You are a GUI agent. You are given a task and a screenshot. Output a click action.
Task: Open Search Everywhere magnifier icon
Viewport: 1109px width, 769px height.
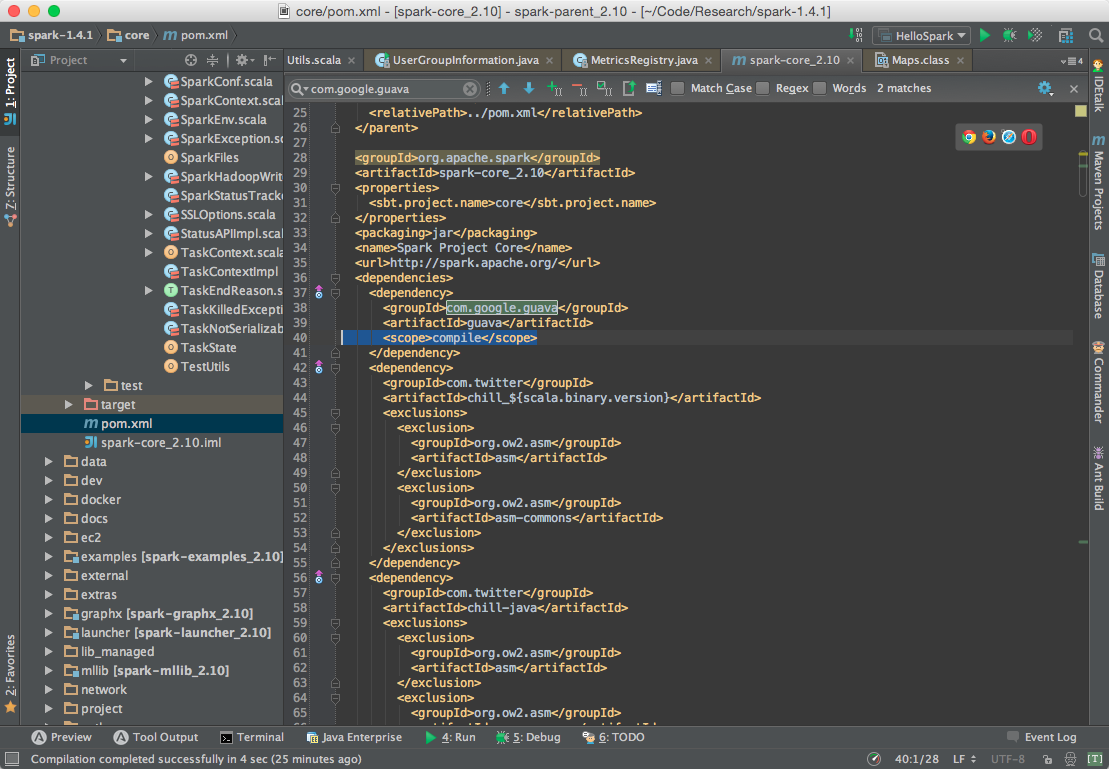[x=1095, y=35]
